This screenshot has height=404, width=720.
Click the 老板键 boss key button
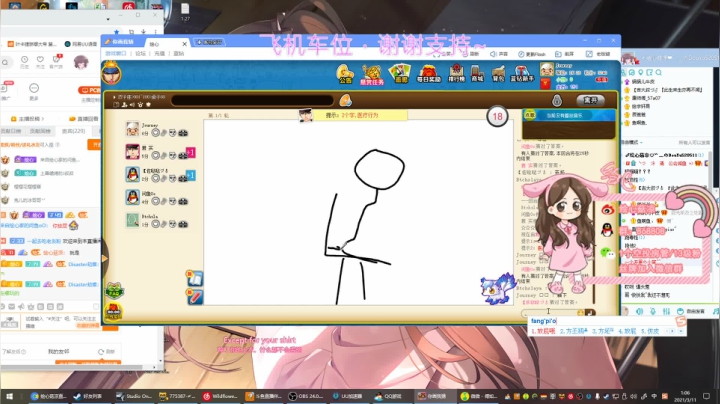point(598,54)
